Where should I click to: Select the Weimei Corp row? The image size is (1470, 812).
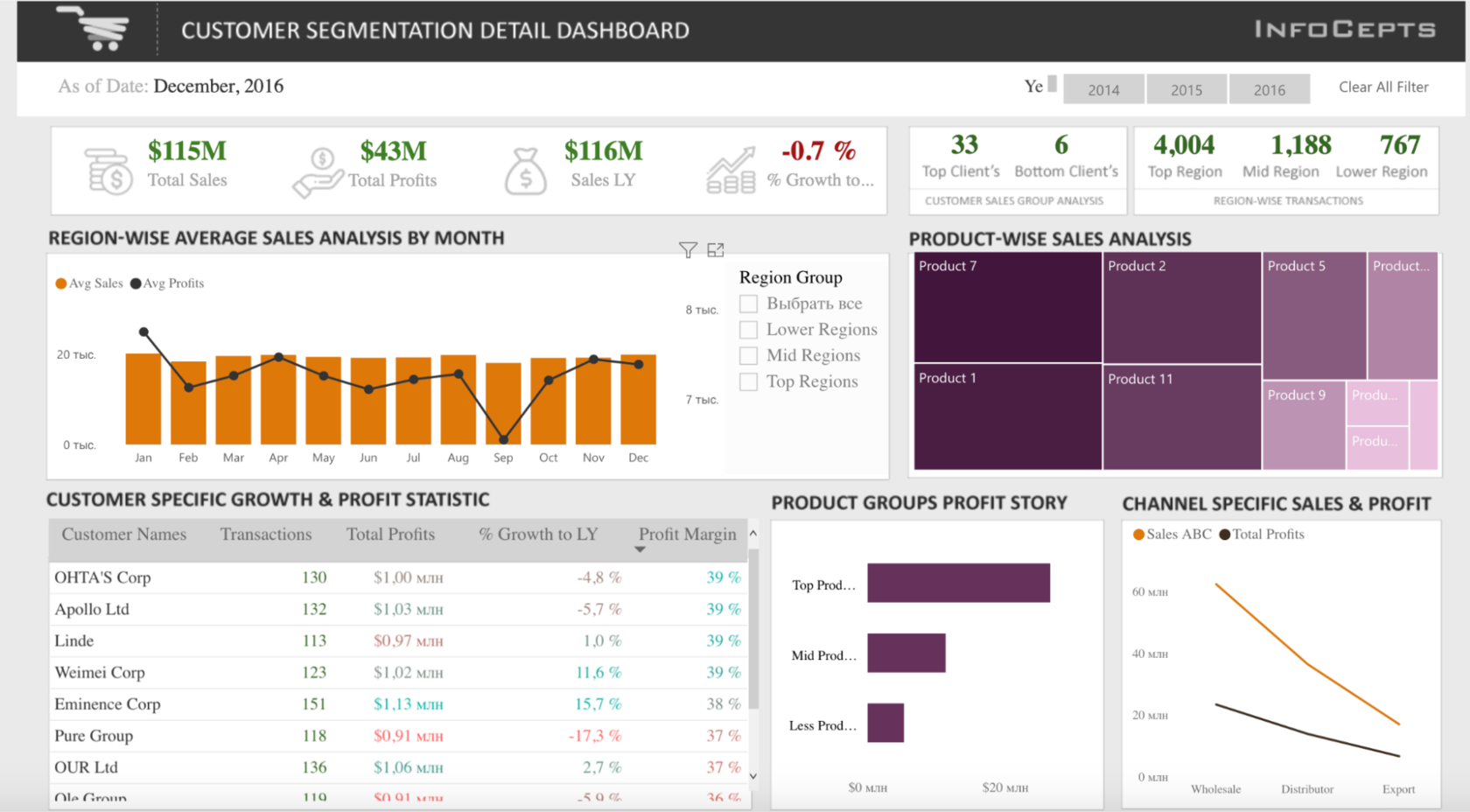coord(399,672)
